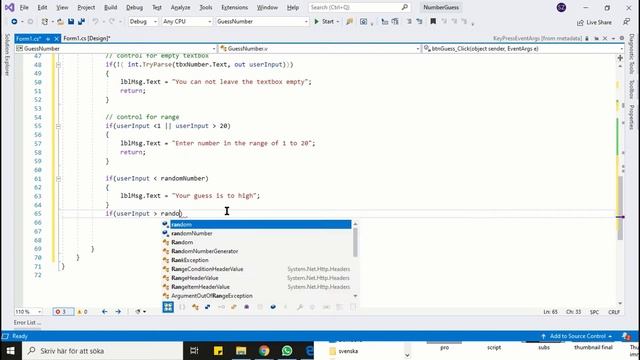This screenshot has height=360, width=640.
Task: Open the GuessNumber startup project dropdown
Action: pos(262,22)
